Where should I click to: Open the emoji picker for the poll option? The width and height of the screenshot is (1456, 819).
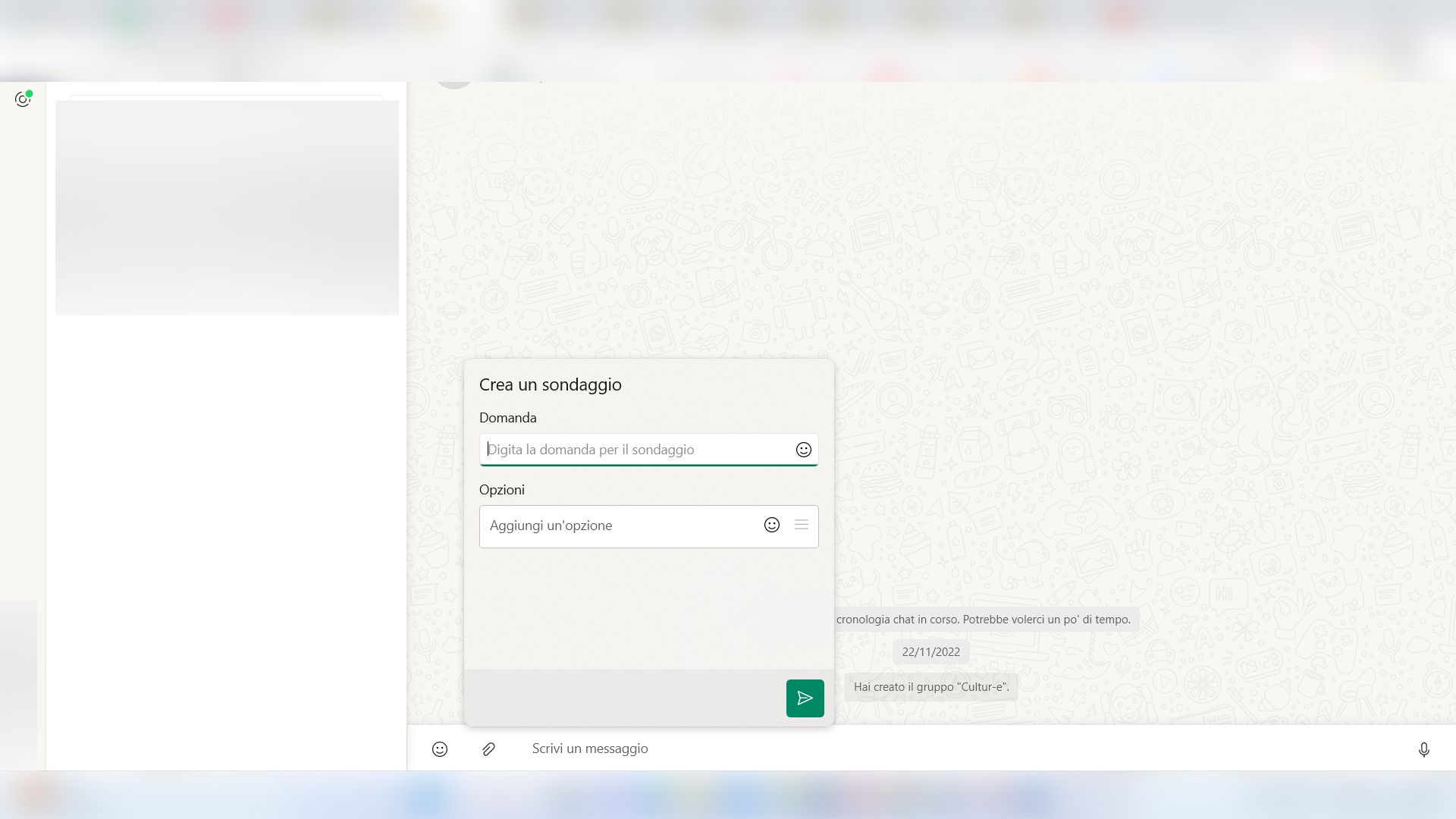pyautogui.click(x=771, y=525)
